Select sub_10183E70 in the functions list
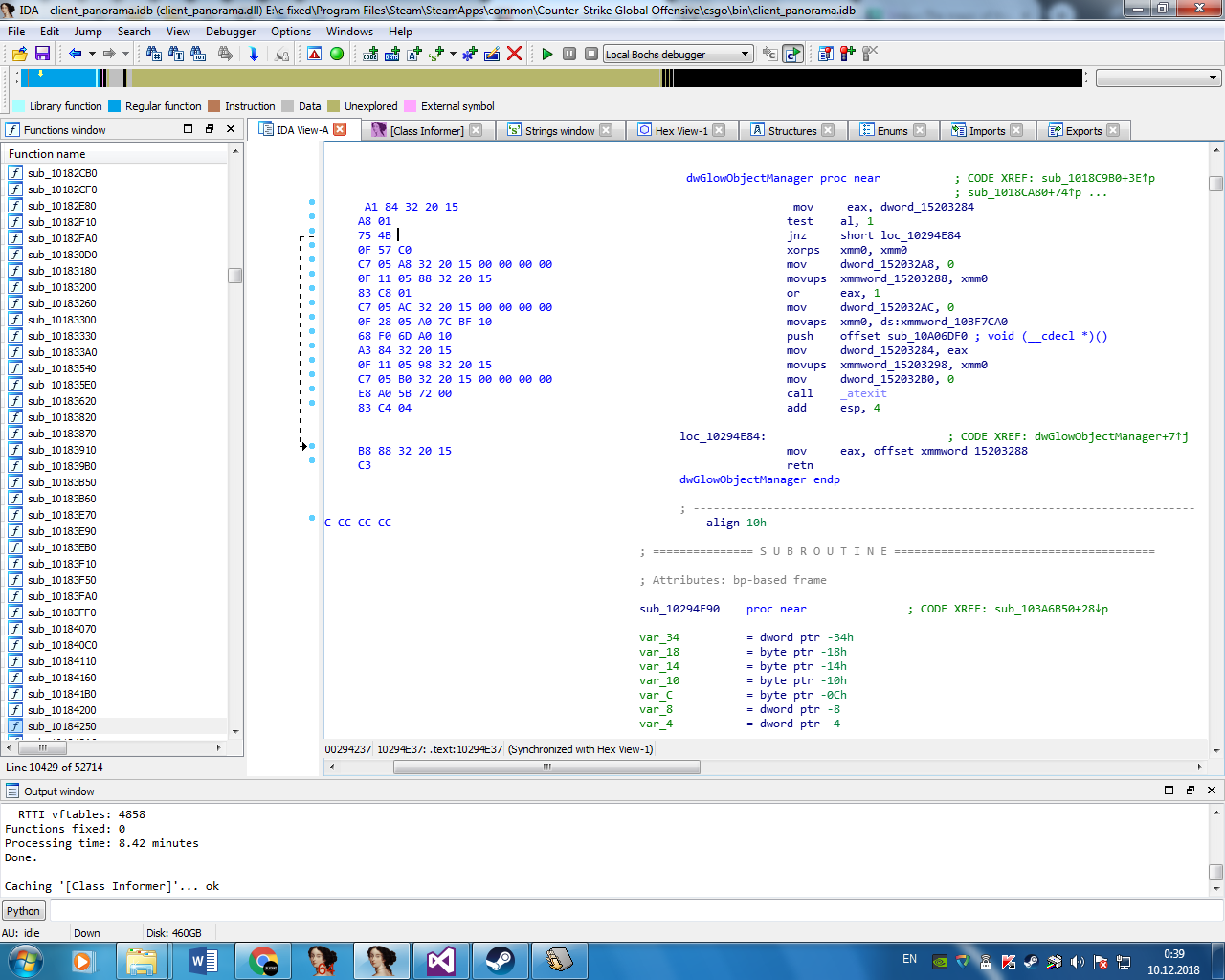This screenshot has width=1225, height=980. coord(61,515)
